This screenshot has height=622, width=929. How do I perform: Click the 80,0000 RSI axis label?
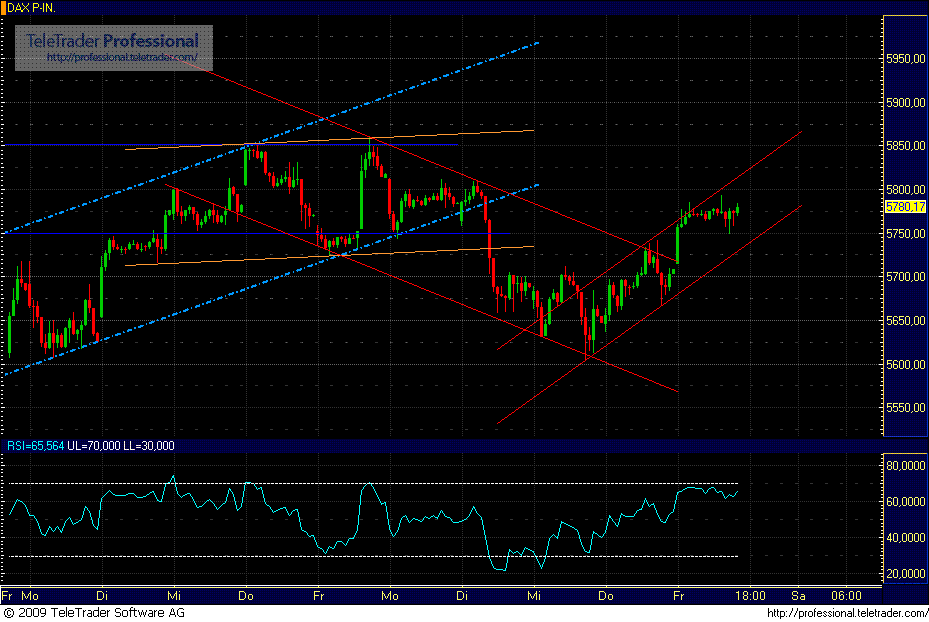[905, 466]
